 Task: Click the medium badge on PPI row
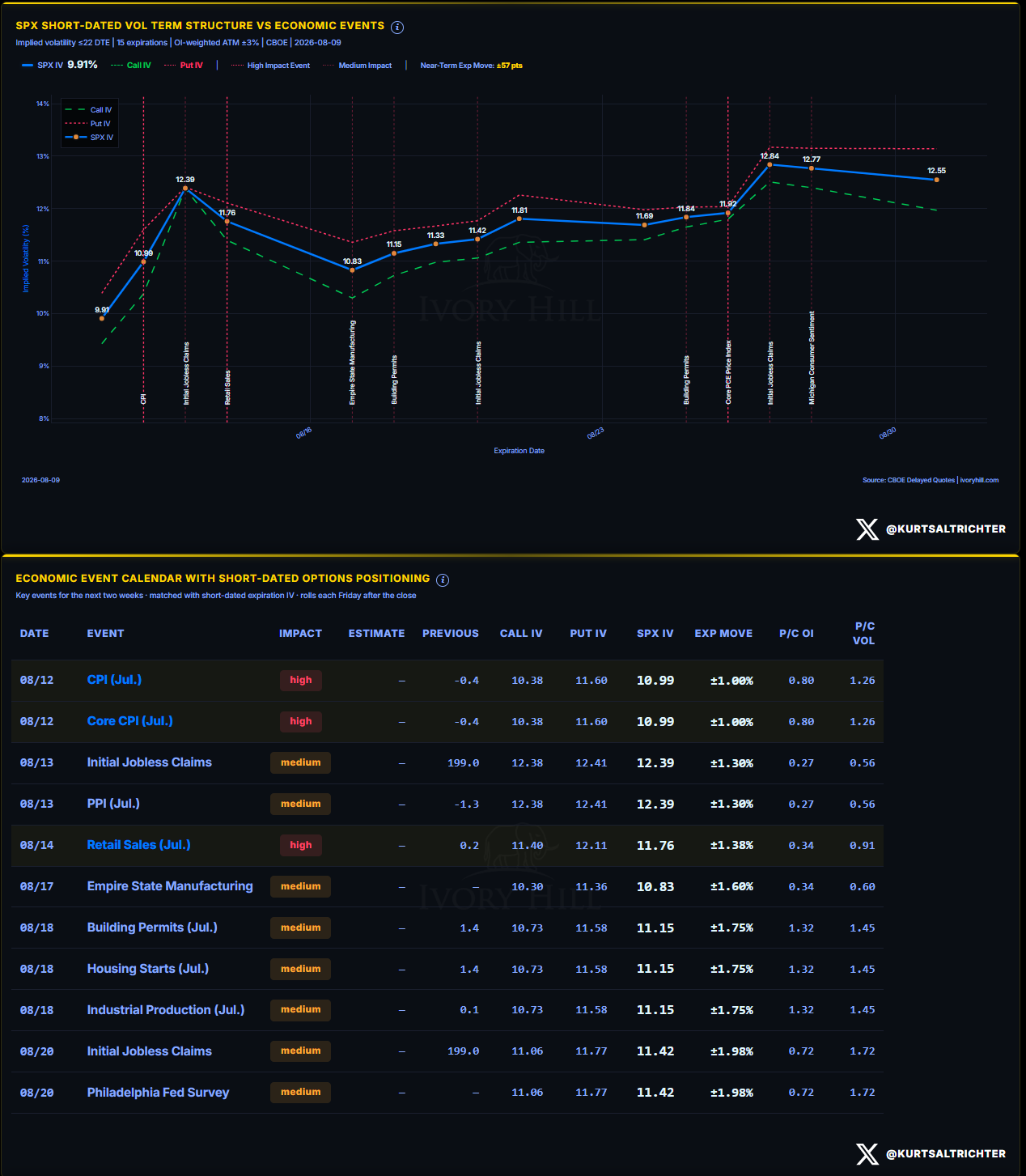[x=301, y=805]
